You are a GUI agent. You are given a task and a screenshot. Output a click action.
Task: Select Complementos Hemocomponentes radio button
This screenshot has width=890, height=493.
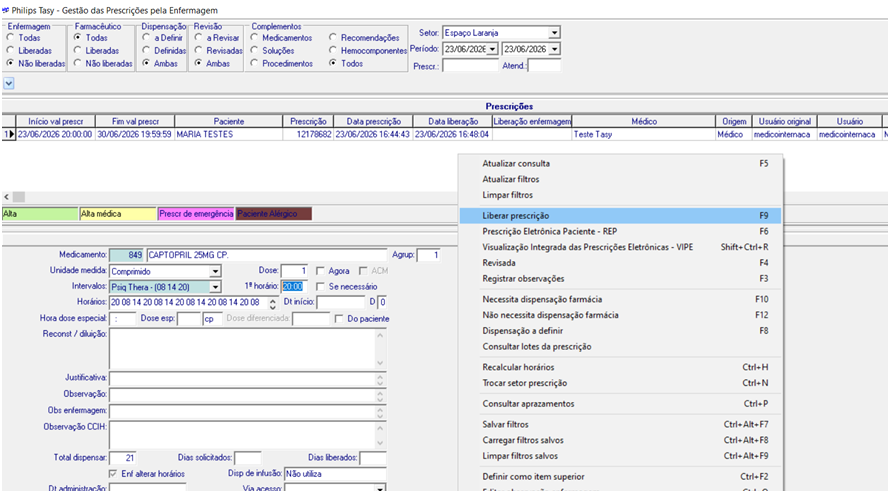pos(333,50)
